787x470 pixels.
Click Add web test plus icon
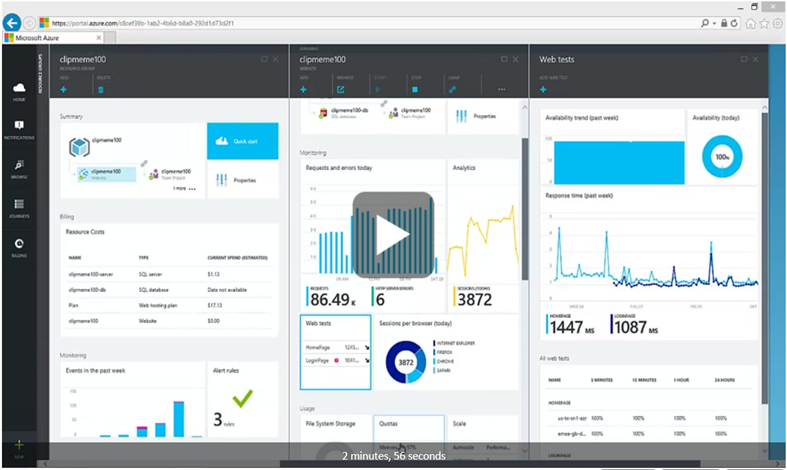point(543,89)
